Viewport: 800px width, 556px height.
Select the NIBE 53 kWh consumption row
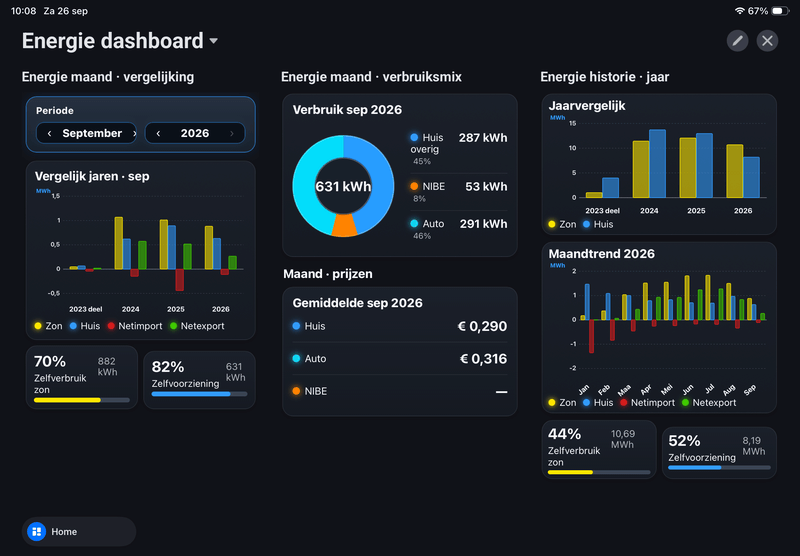459,192
